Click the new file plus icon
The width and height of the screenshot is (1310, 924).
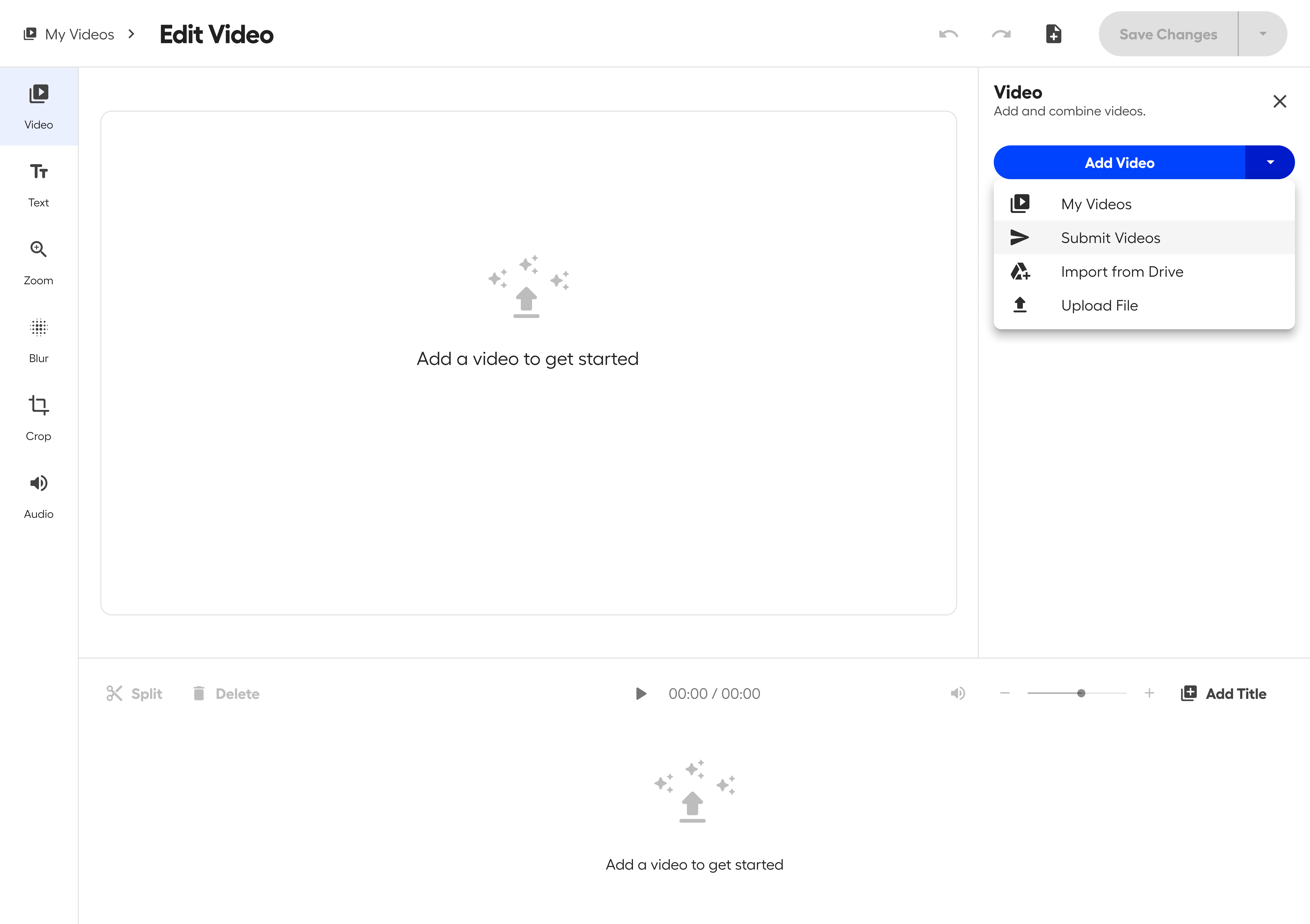[x=1053, y=34]
